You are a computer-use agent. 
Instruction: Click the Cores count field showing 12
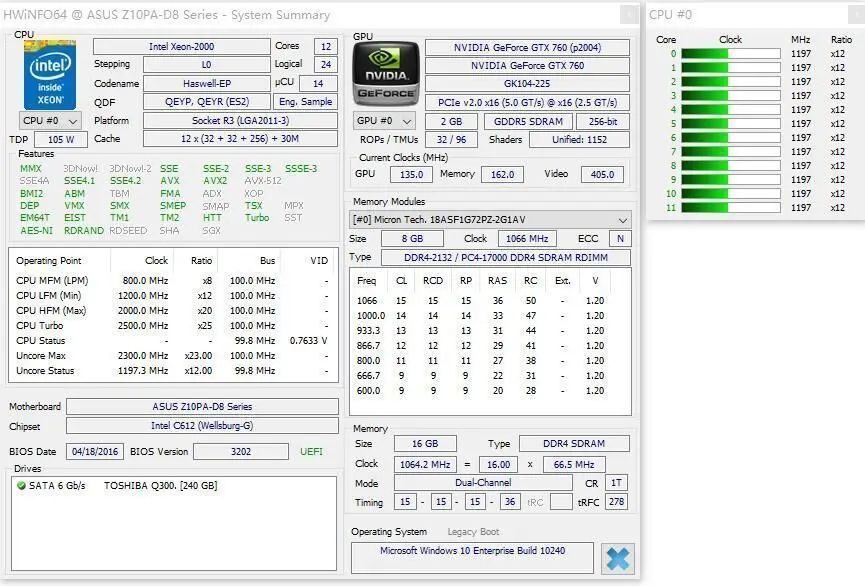click(x=326, y=47)
